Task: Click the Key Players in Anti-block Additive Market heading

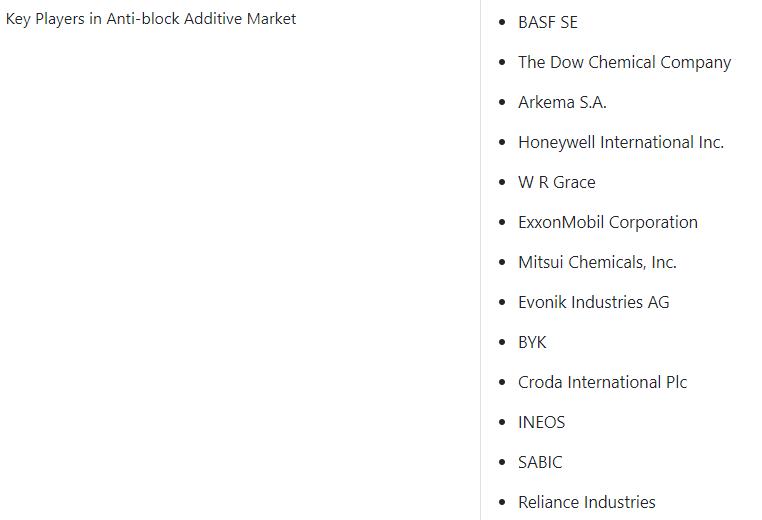Action: [x=151, y=19]
